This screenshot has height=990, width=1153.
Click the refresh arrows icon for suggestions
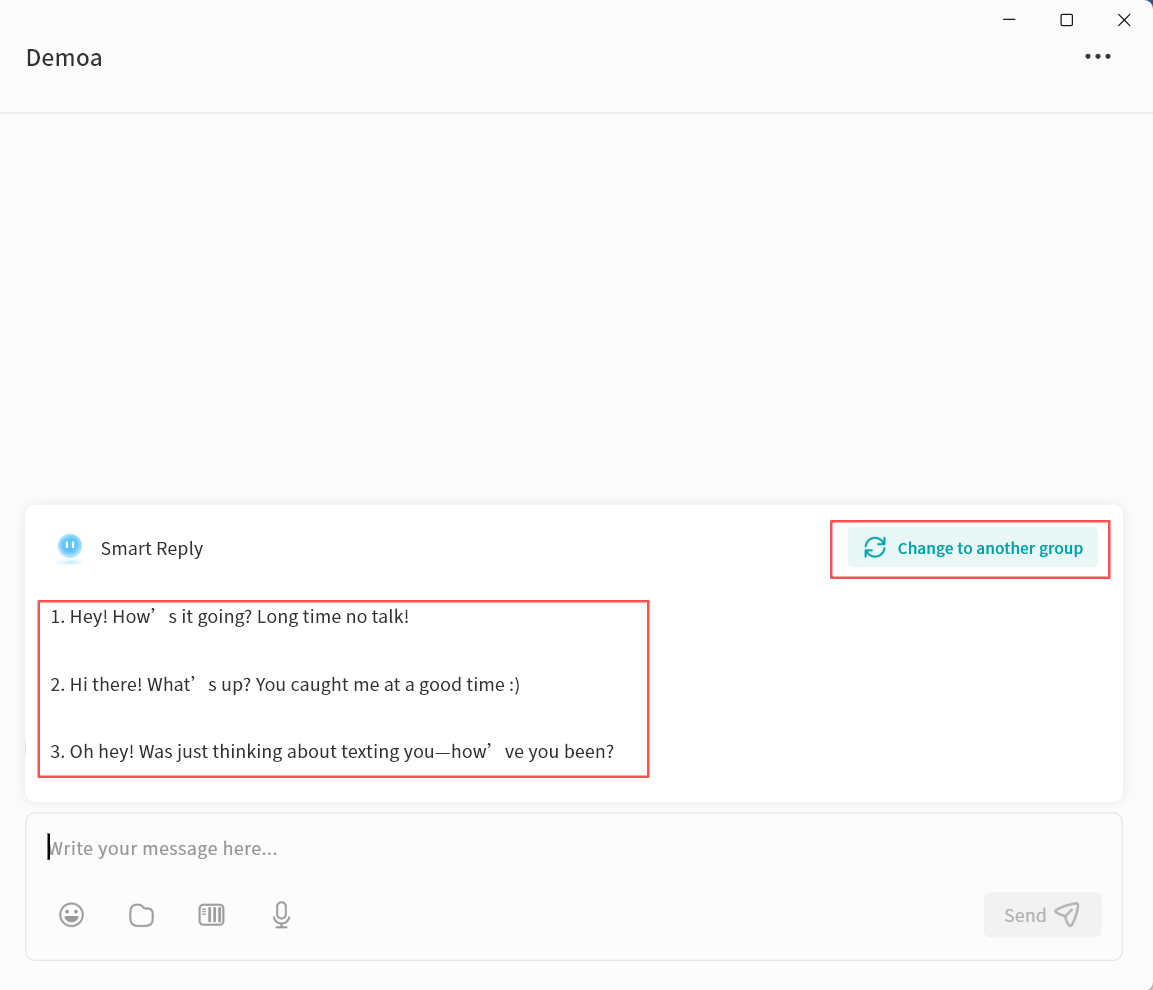(875, 548)
